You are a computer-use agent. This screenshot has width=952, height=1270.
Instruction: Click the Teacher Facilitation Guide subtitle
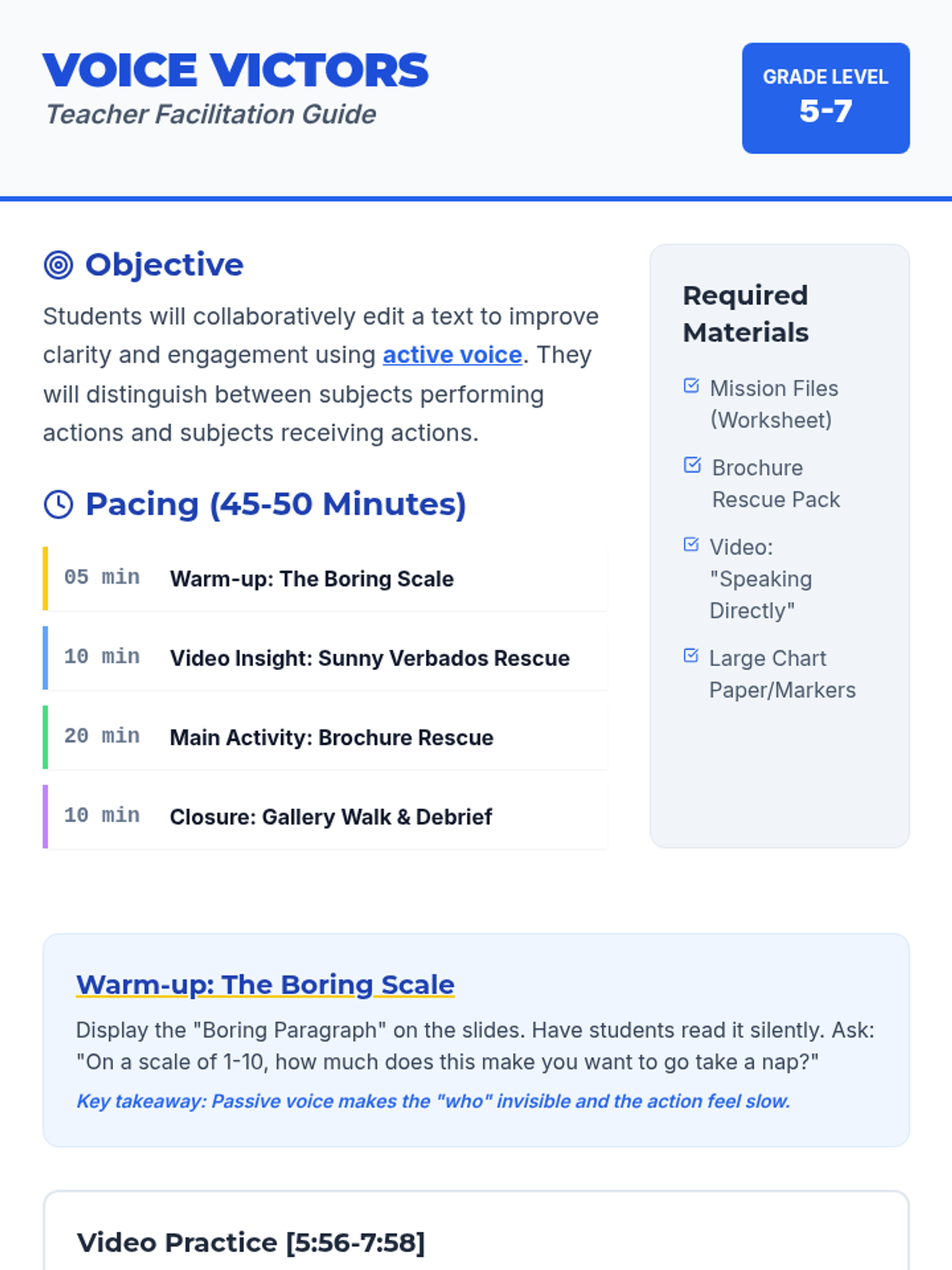click(x=210, y=114)
